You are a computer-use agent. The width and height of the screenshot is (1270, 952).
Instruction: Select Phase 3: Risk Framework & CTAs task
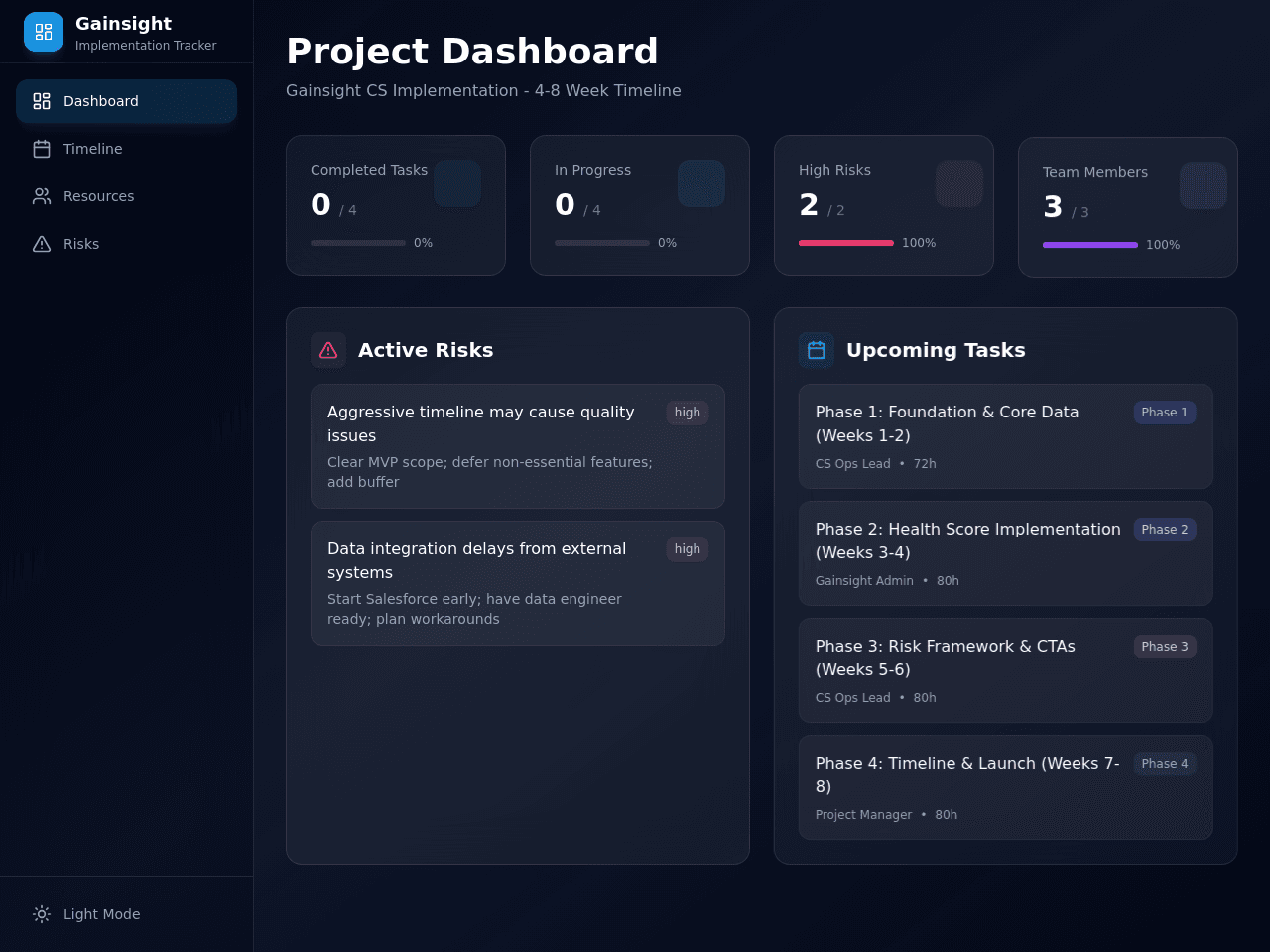point(1006,670)
